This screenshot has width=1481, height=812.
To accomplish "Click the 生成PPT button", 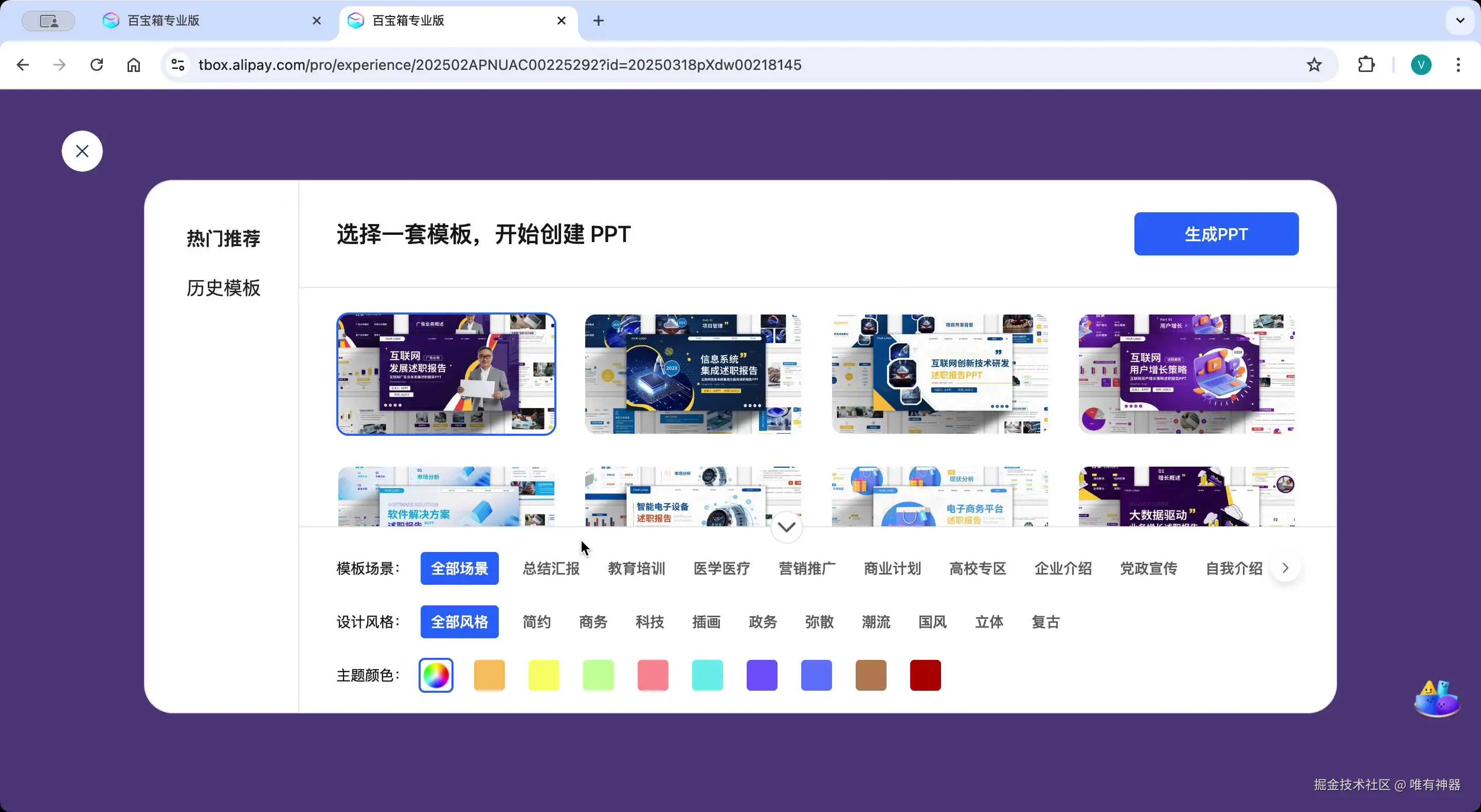I will [1216, 234].
